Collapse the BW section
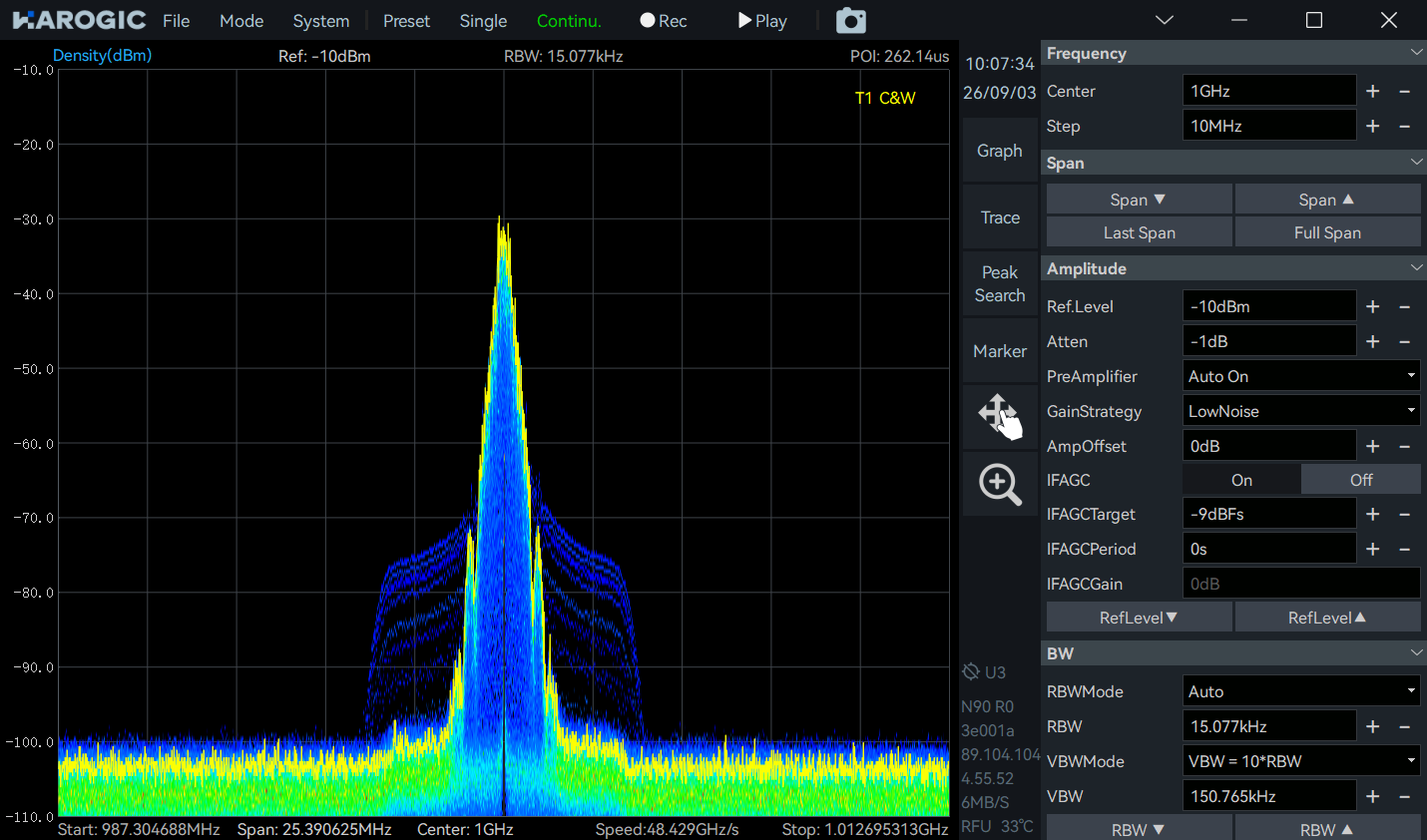The width and height of the screenshot is (1427, 840). click(x=1416, y=652)
